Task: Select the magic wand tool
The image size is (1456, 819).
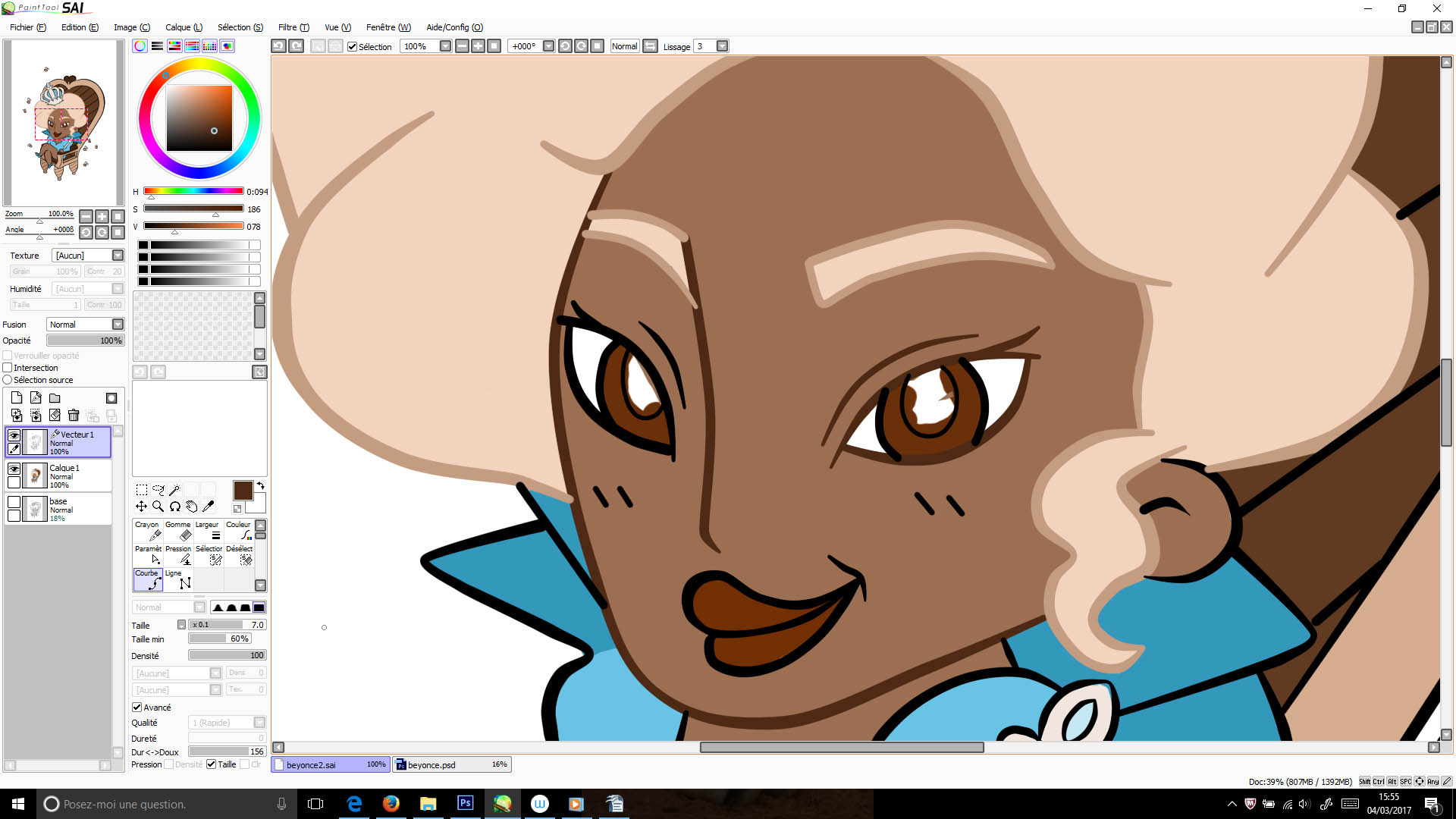Action: pos(174,490)
